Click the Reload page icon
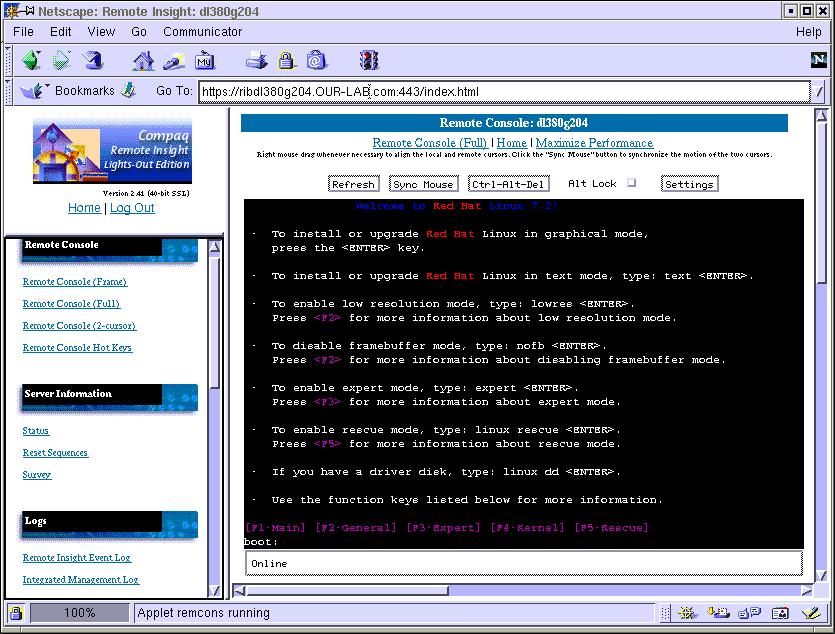Screen dimensions: 835x634 tap(93, 60)
